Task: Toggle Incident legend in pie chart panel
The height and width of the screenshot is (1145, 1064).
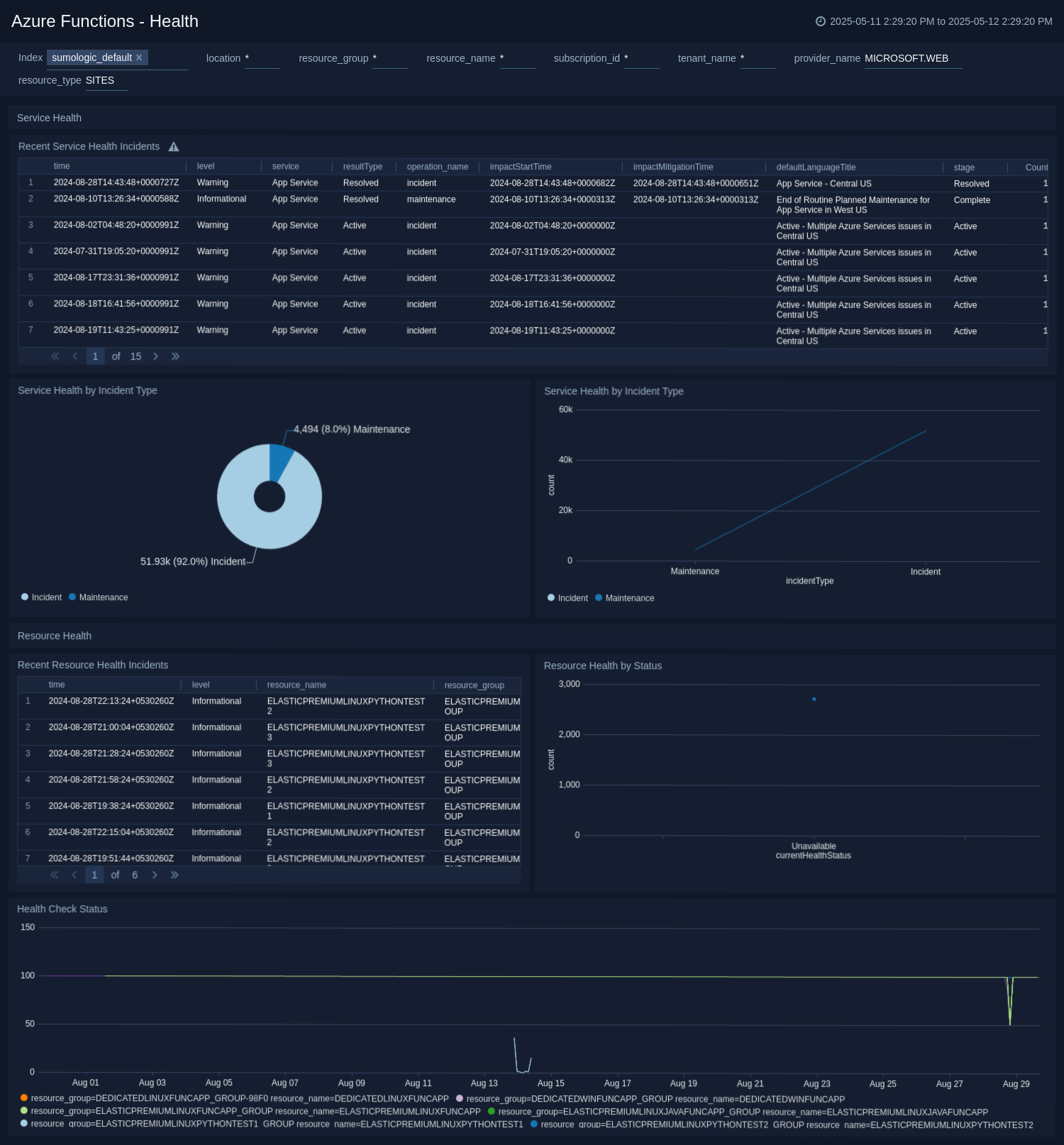Action: 41,597
